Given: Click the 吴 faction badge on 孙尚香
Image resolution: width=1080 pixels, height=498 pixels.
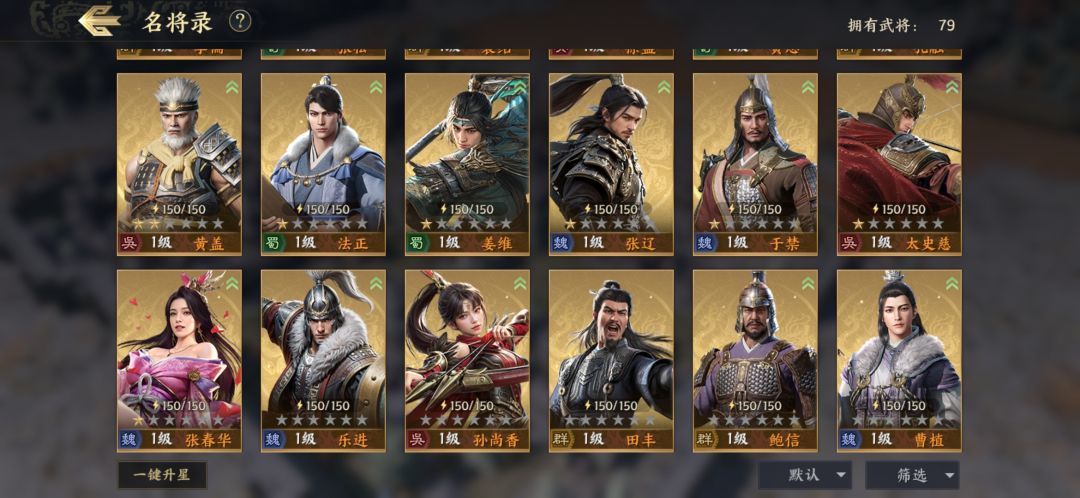Looking at the screenshot, I should coord(418,439).
